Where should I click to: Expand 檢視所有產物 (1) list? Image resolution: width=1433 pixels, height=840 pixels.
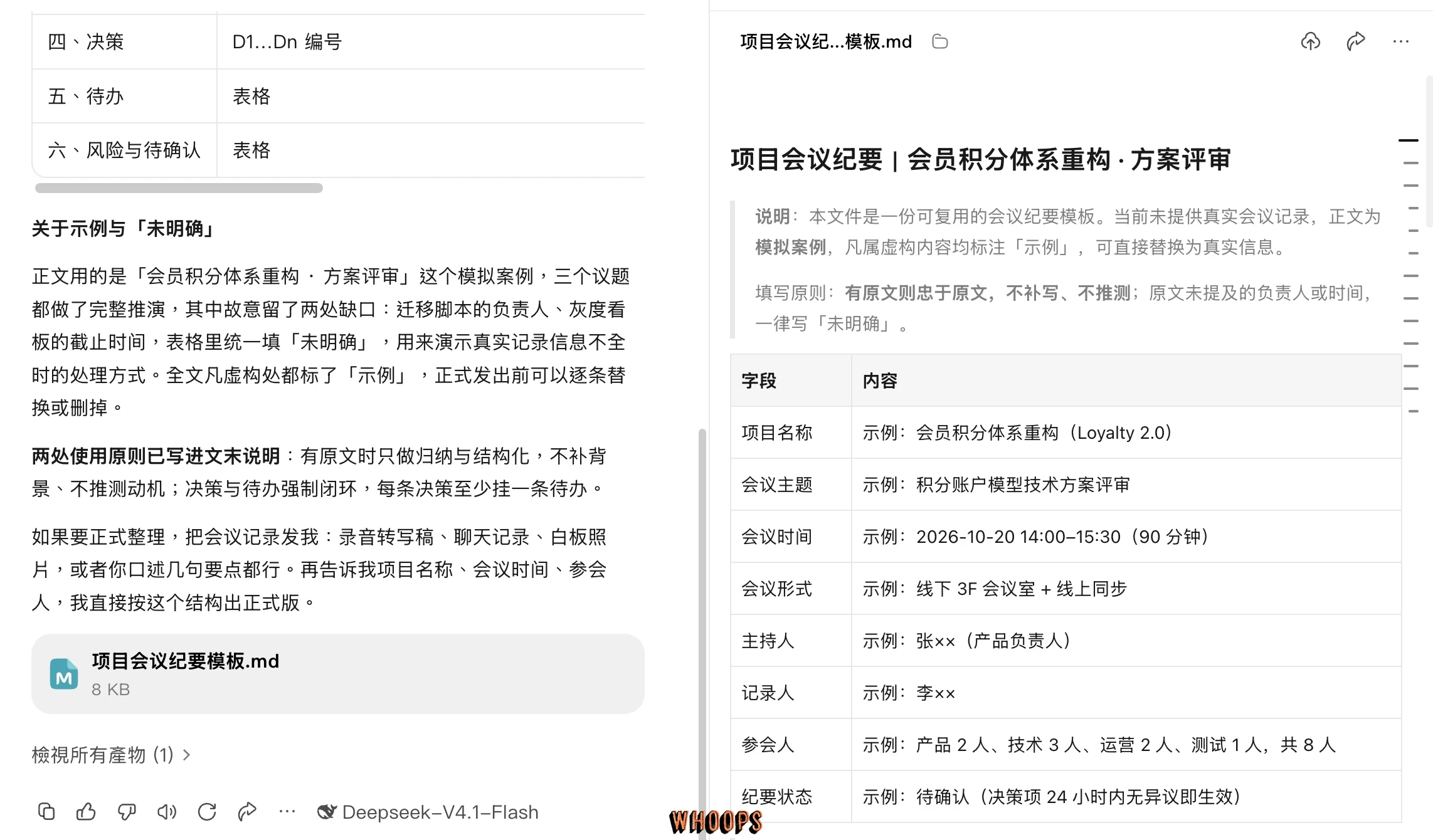point(111,755)
